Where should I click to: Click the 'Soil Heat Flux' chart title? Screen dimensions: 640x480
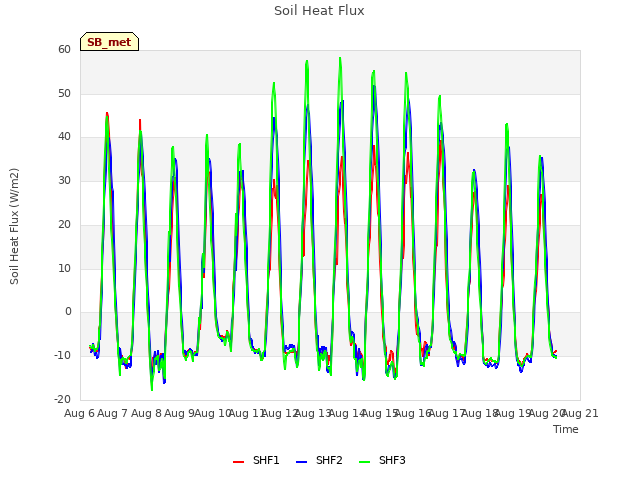[319, 11]
